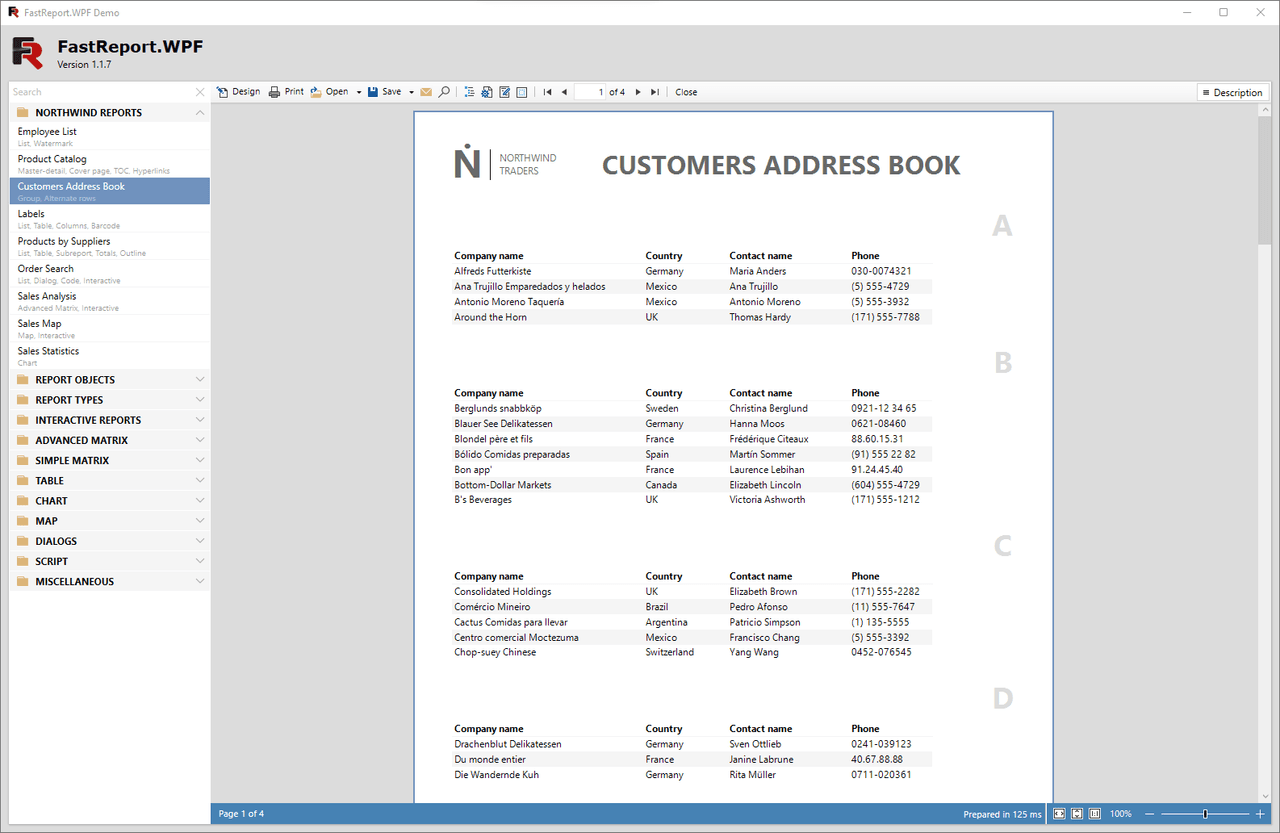Go to the first page
This screenshot has height=833, width=1280.
tap(547, 92)
